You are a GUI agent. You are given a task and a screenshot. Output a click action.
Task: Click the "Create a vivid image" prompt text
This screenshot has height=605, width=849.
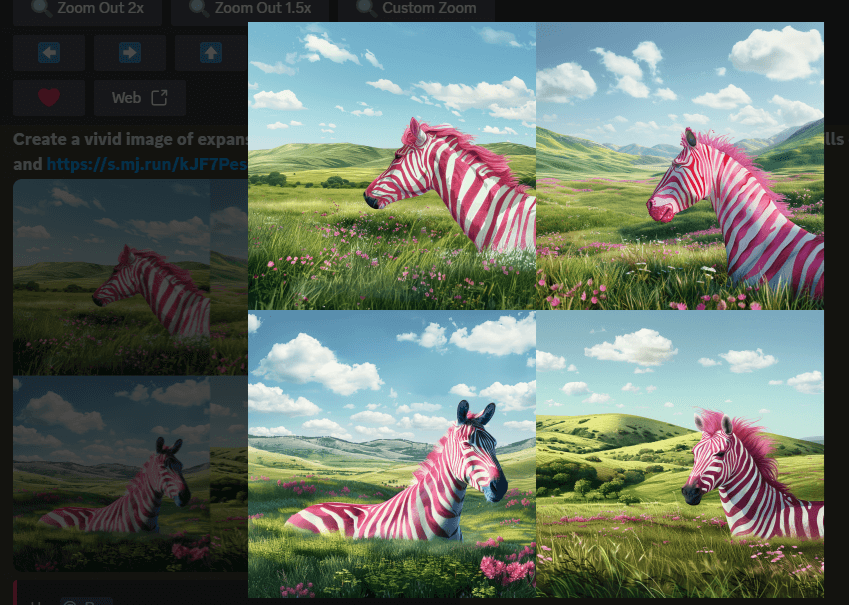130,139
